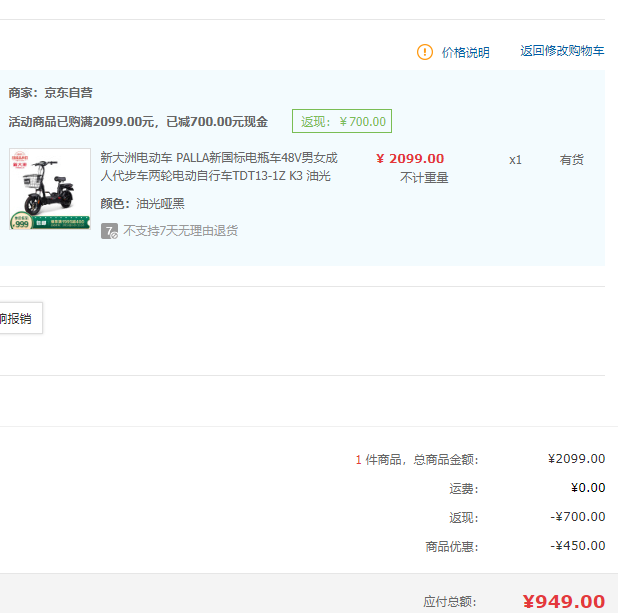Click the 总商品金额 ¥2099.00 value
Screen dimensions: 618x613
click(x=576, y=459)
